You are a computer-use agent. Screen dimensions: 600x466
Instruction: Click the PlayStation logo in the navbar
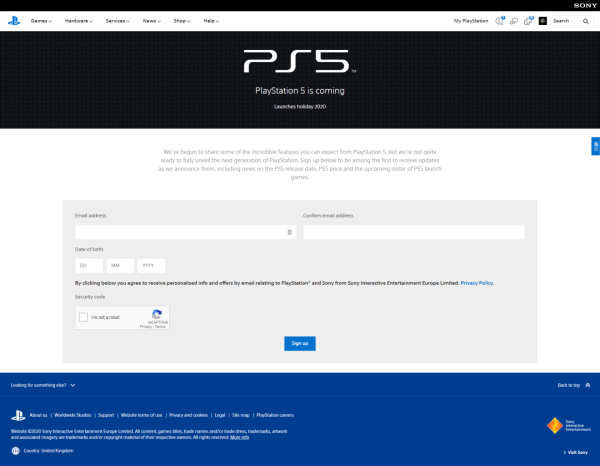pyautogui.click(x=14, y=21)
